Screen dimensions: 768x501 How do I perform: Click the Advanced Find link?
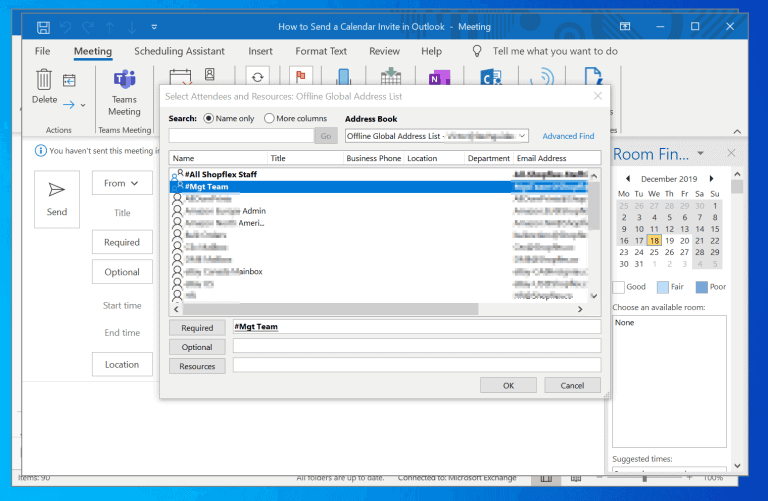pos(568,136)
